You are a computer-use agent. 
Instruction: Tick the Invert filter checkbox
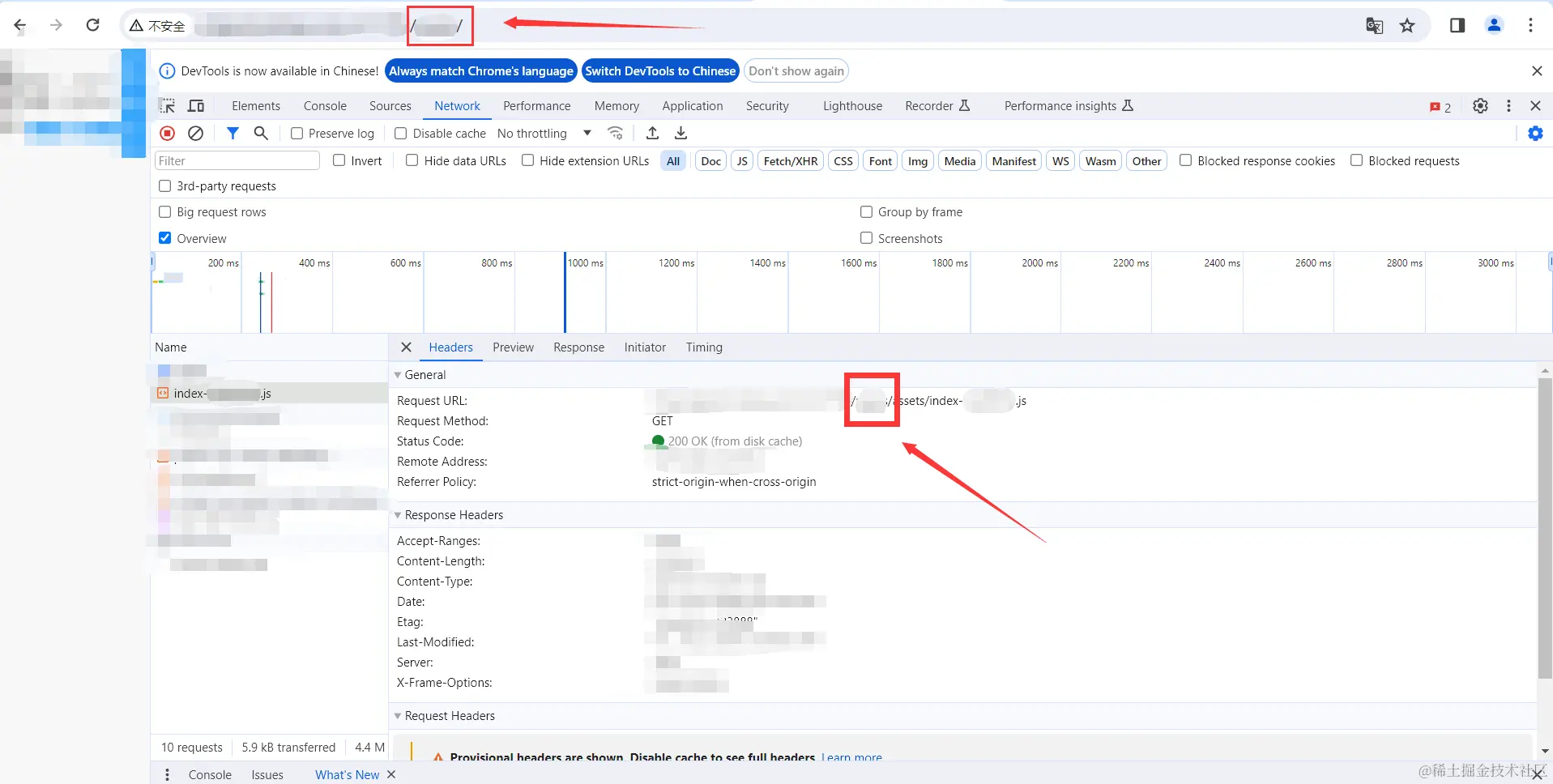coord(339,160)
